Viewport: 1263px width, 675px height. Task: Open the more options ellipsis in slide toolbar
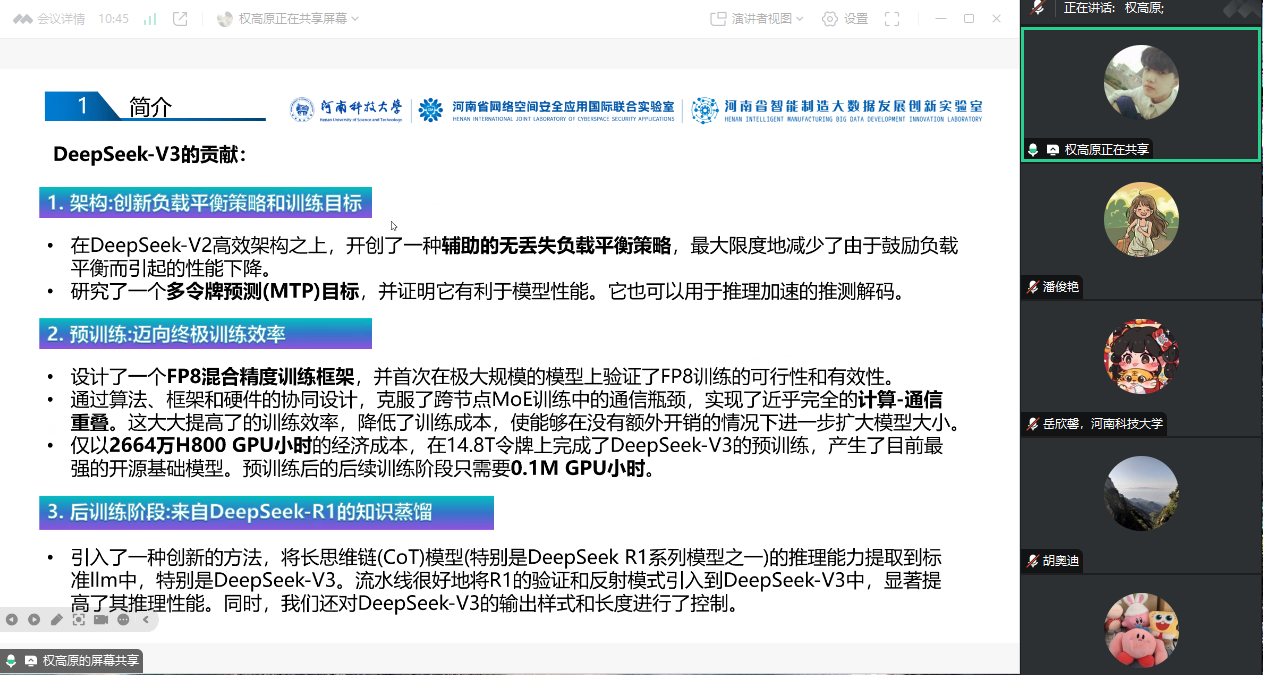click(123, 620)
